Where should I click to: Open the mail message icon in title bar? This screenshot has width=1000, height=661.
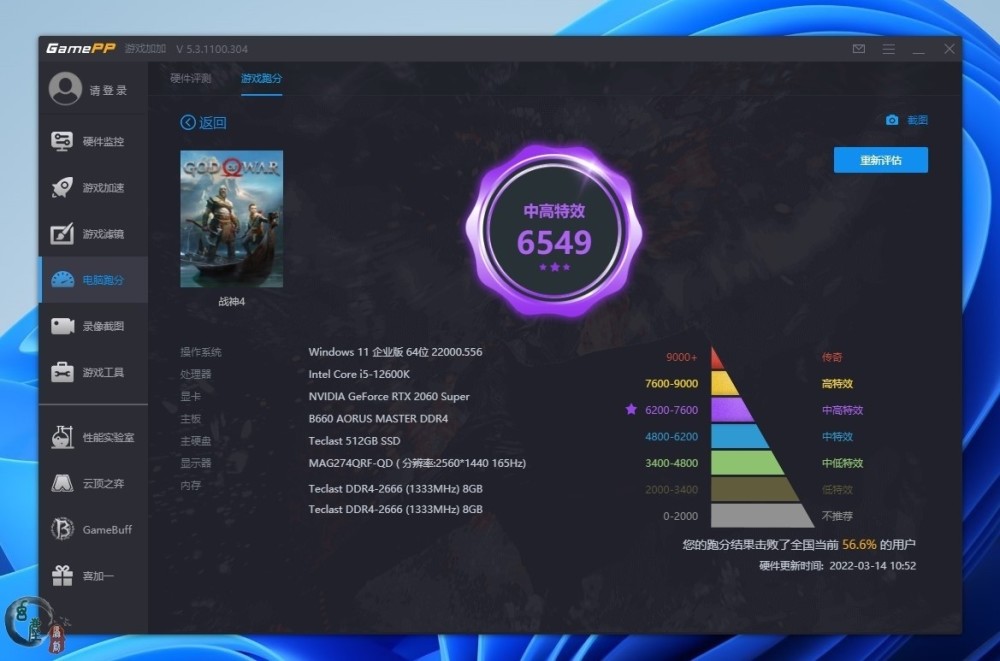[859, 49]
